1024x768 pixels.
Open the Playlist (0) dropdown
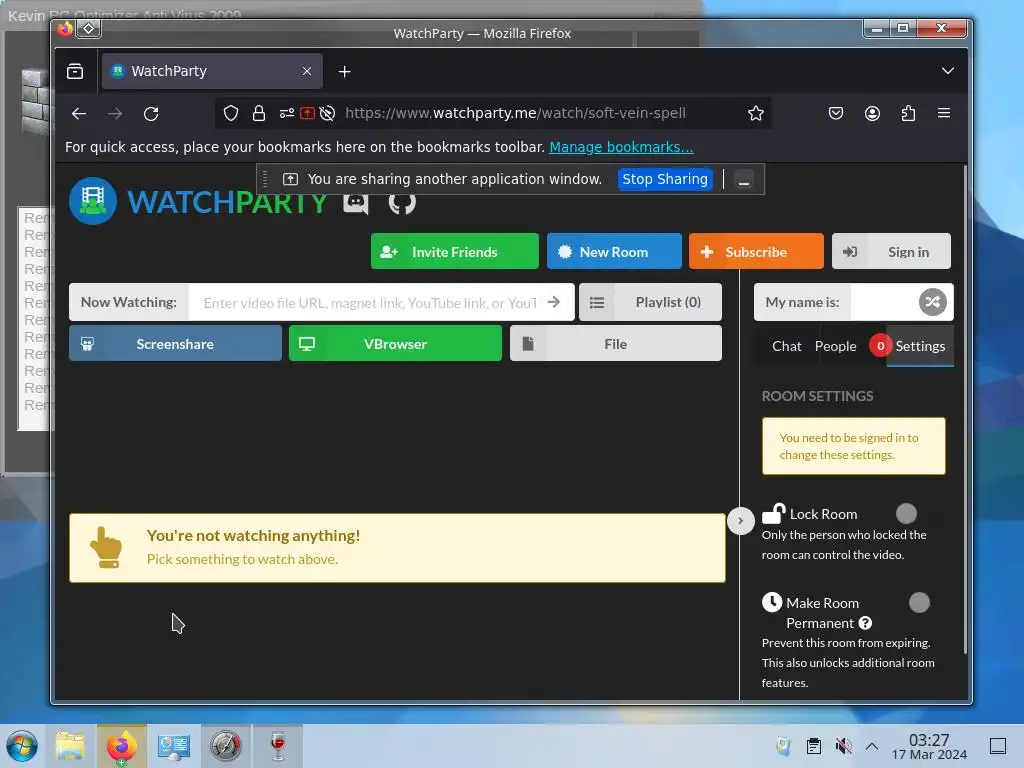pyautogui.click(x=650, y=302)
